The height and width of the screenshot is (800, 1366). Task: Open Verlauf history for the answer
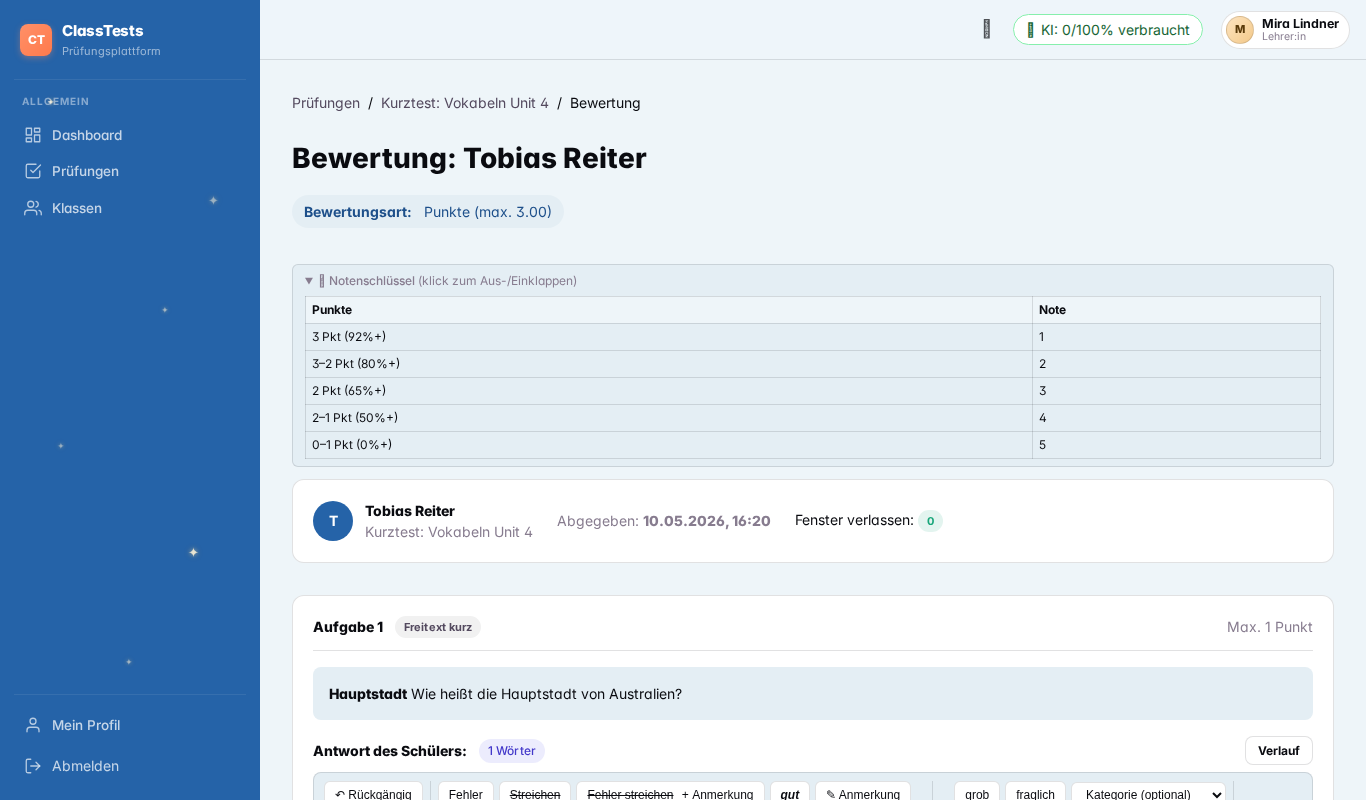(x=1279, y=751)
